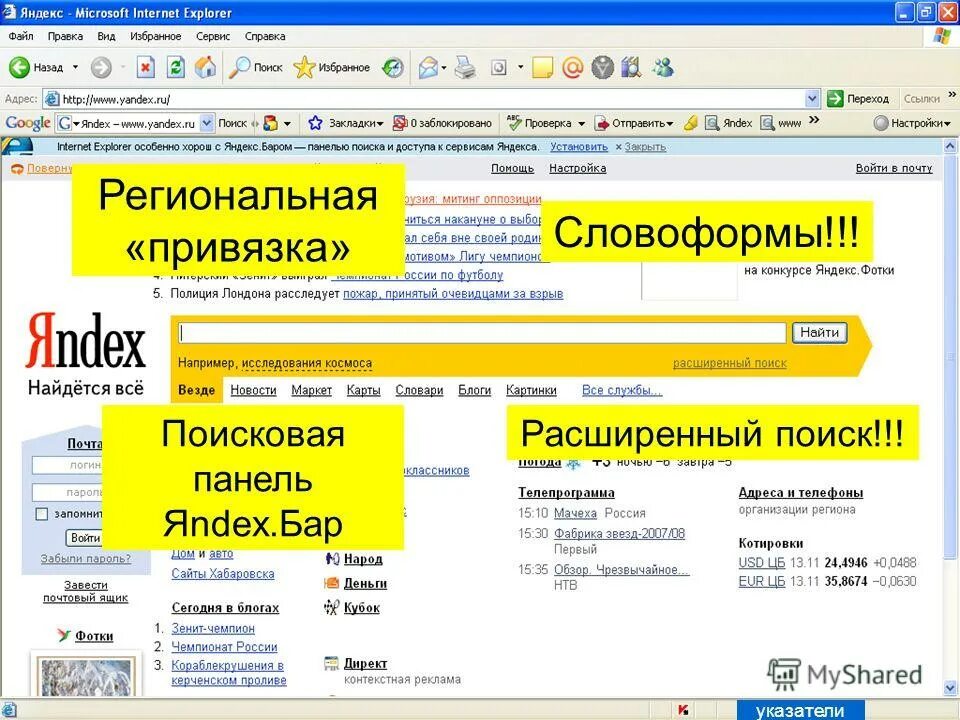Open the address bar dropdown list
Screen dimensions: 960x720
pyautogui.click(x=812, y=98)
